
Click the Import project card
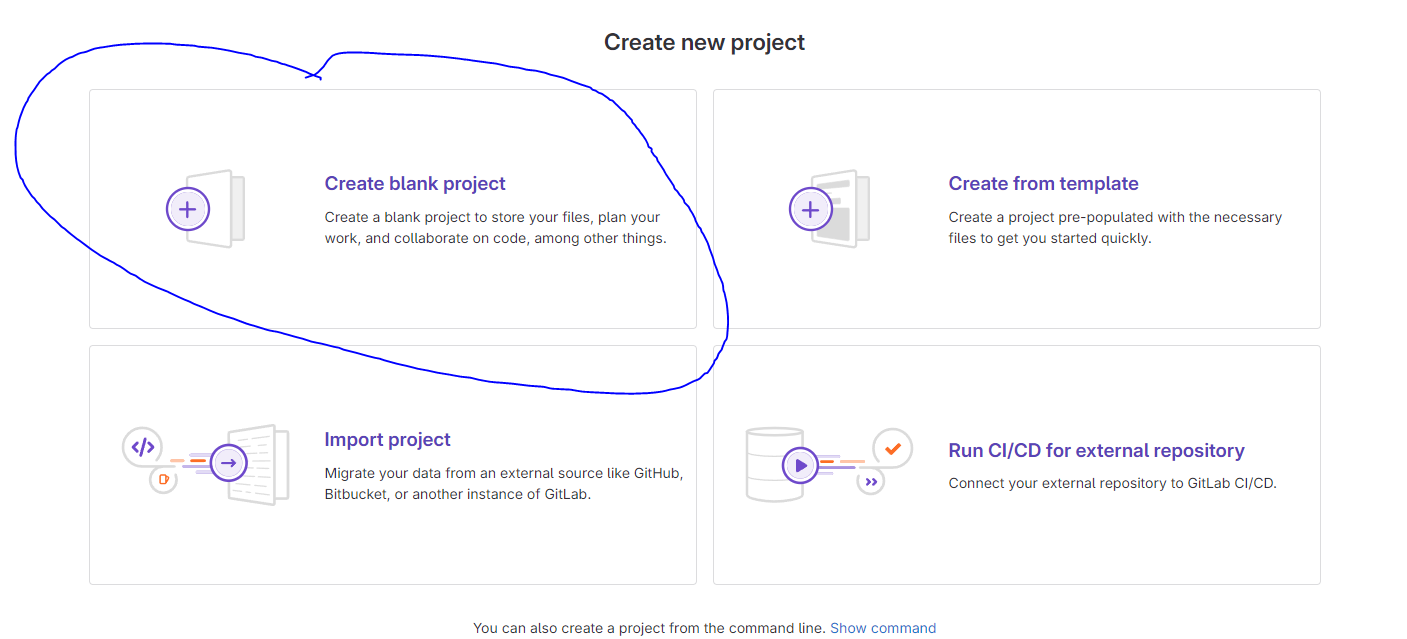(393, 464)
